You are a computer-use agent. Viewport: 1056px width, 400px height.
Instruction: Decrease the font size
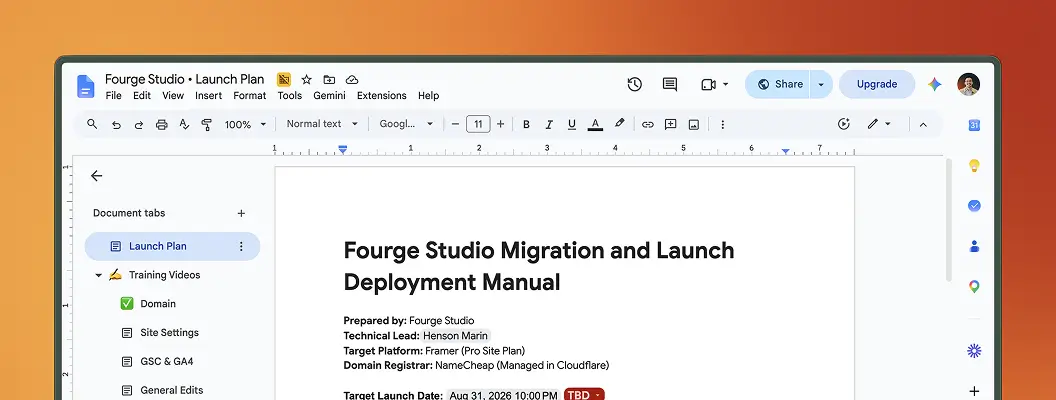(455, 125)
